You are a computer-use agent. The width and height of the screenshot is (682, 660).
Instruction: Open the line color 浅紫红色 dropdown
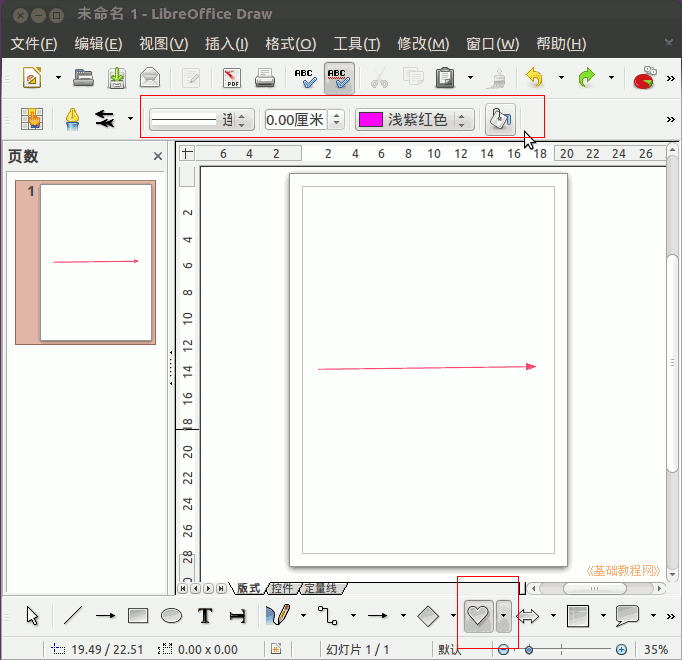pyautogui.click(x=414, y=120)
